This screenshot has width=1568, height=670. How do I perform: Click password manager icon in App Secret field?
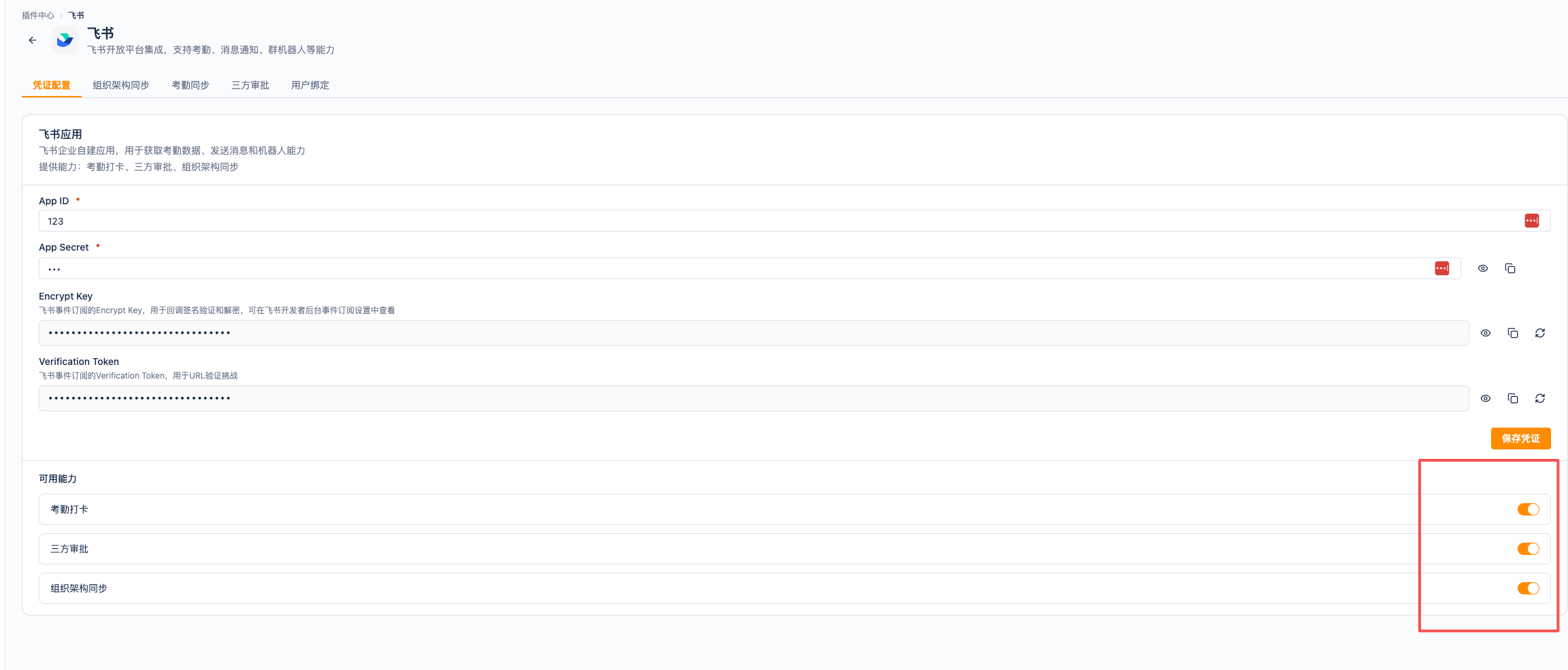[1441, 268]
